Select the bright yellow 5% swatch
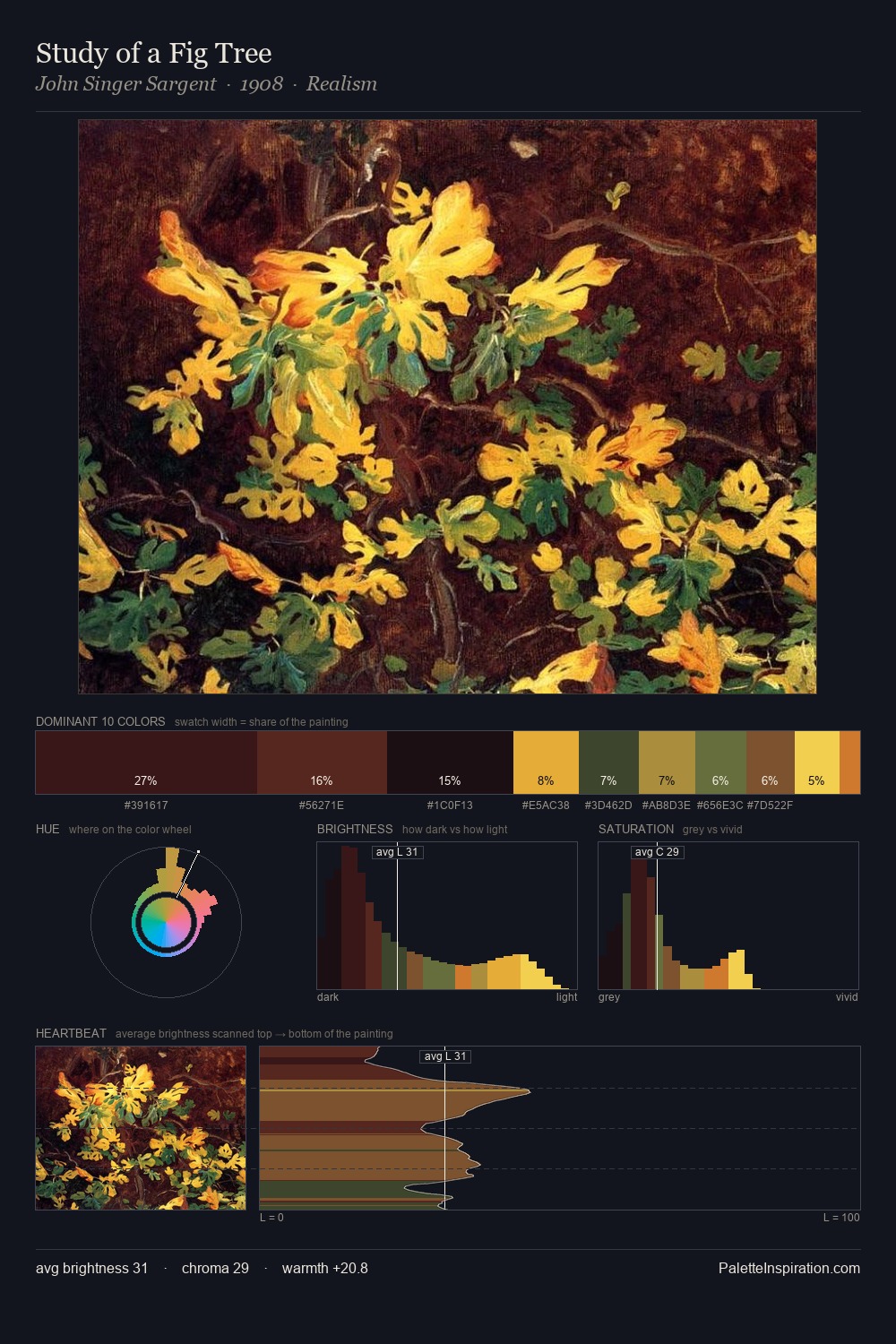The height and width of the screenshot is (1344, 896). point(816,762)
